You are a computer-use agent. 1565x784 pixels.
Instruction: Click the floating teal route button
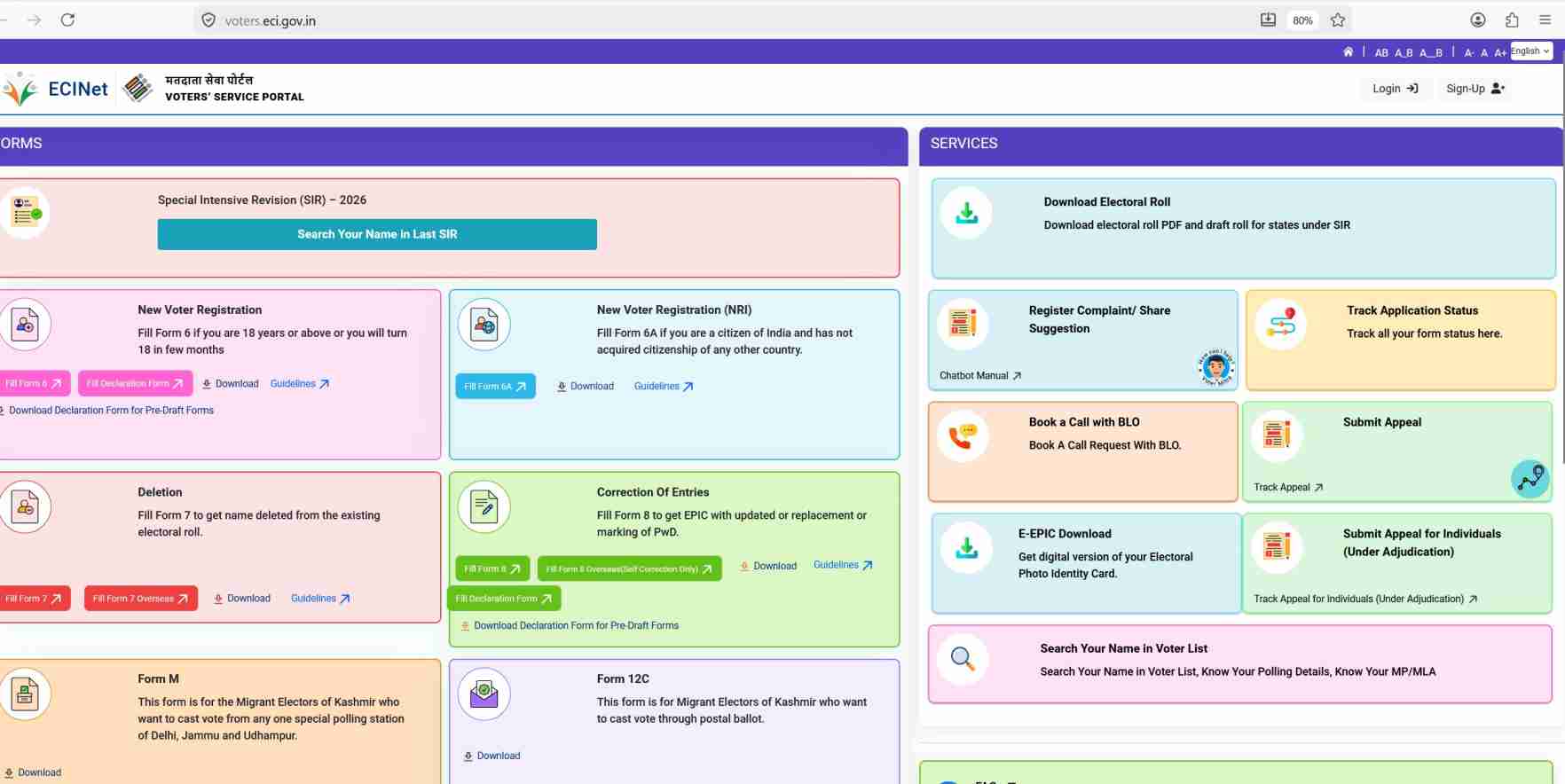[1530, 479]
